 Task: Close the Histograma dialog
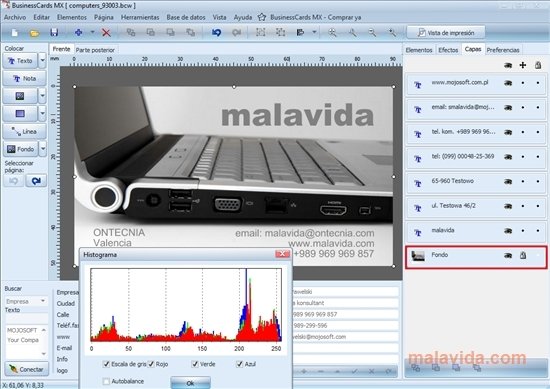click(x=282, y=254)
